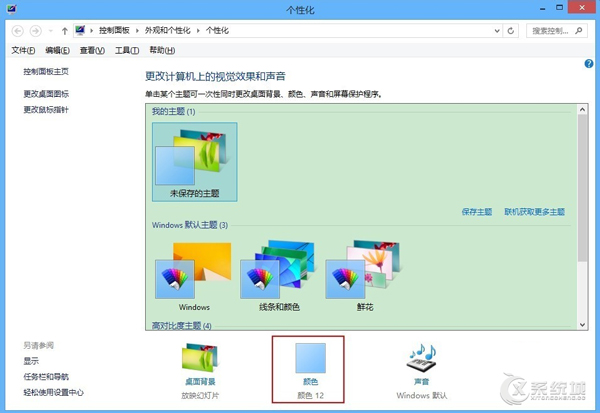Click 联机获取更多主题 link
Screen dimensions: 600x413
click(x=534, y=212)
